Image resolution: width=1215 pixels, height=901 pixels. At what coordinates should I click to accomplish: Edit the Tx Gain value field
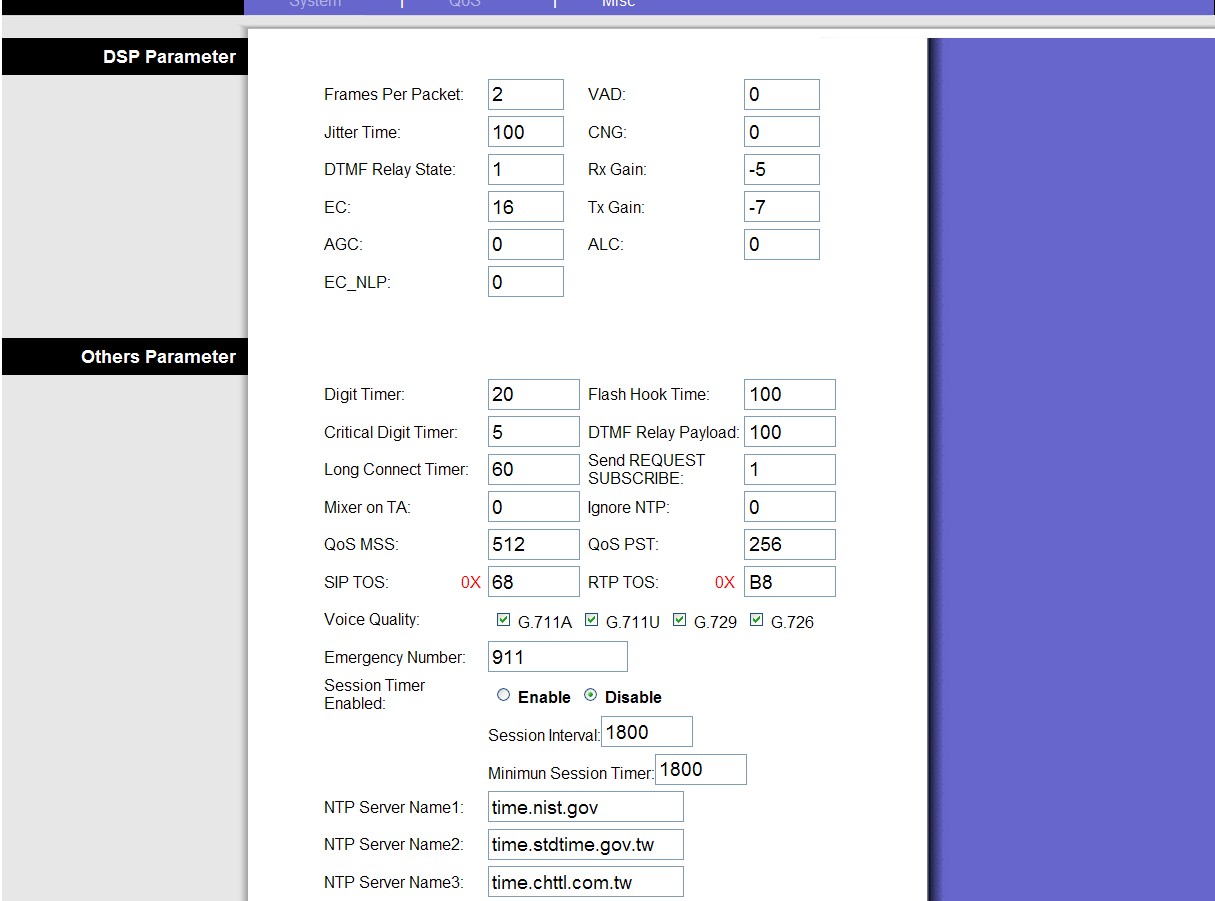click(x=782, y=207)
